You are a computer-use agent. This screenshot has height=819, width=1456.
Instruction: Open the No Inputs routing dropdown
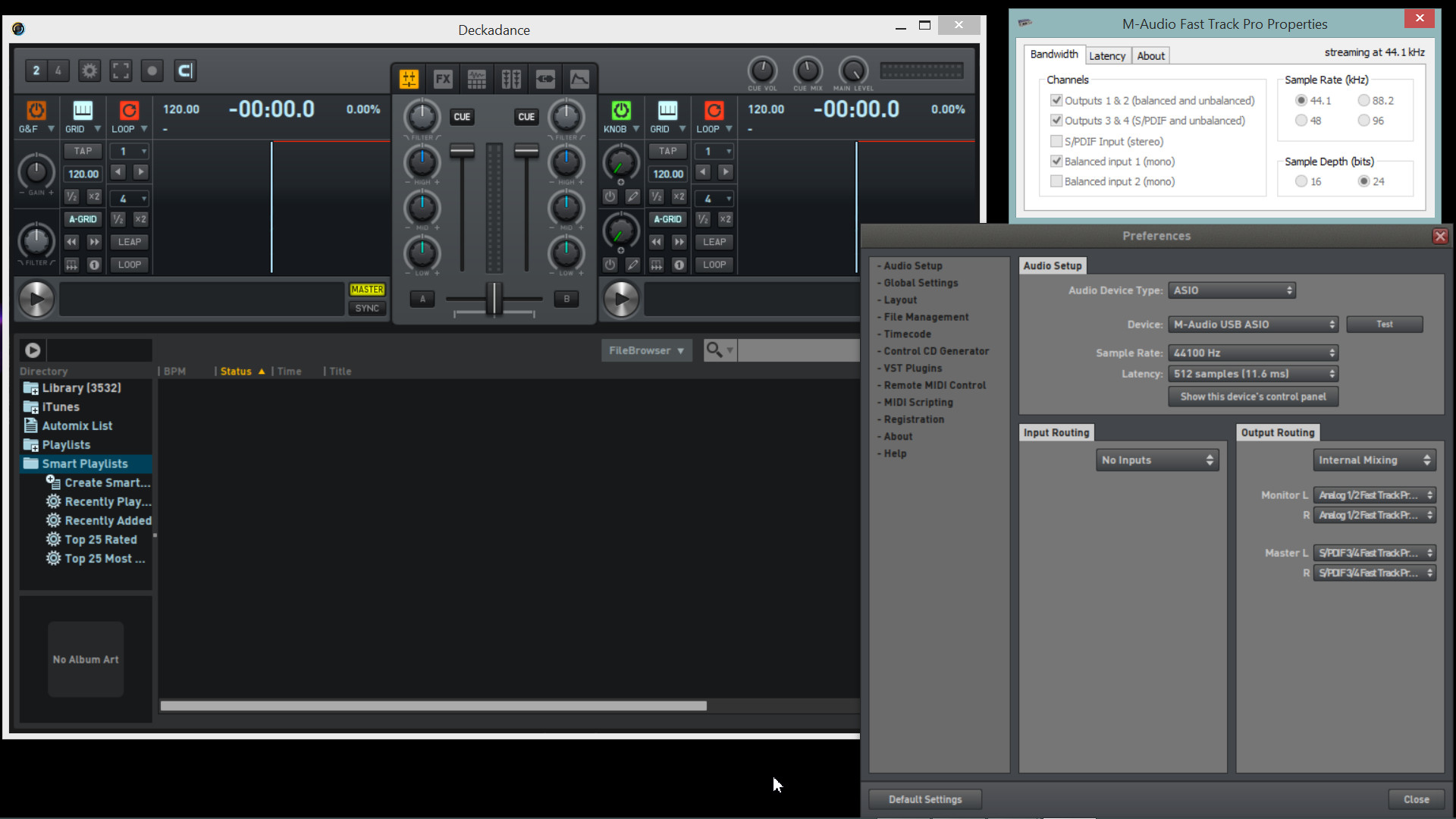1157,460
